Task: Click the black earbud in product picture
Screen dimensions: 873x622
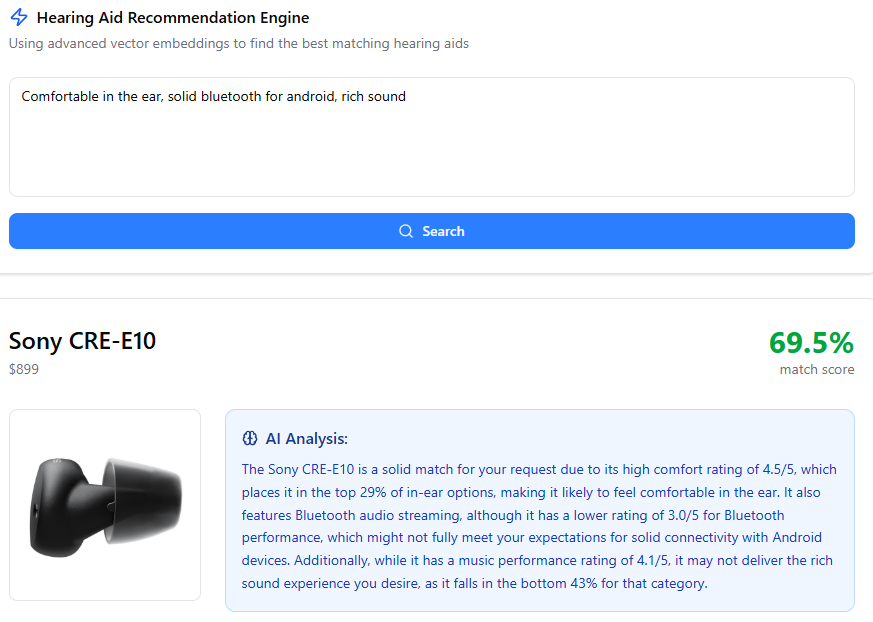Action: pos(105,507)
